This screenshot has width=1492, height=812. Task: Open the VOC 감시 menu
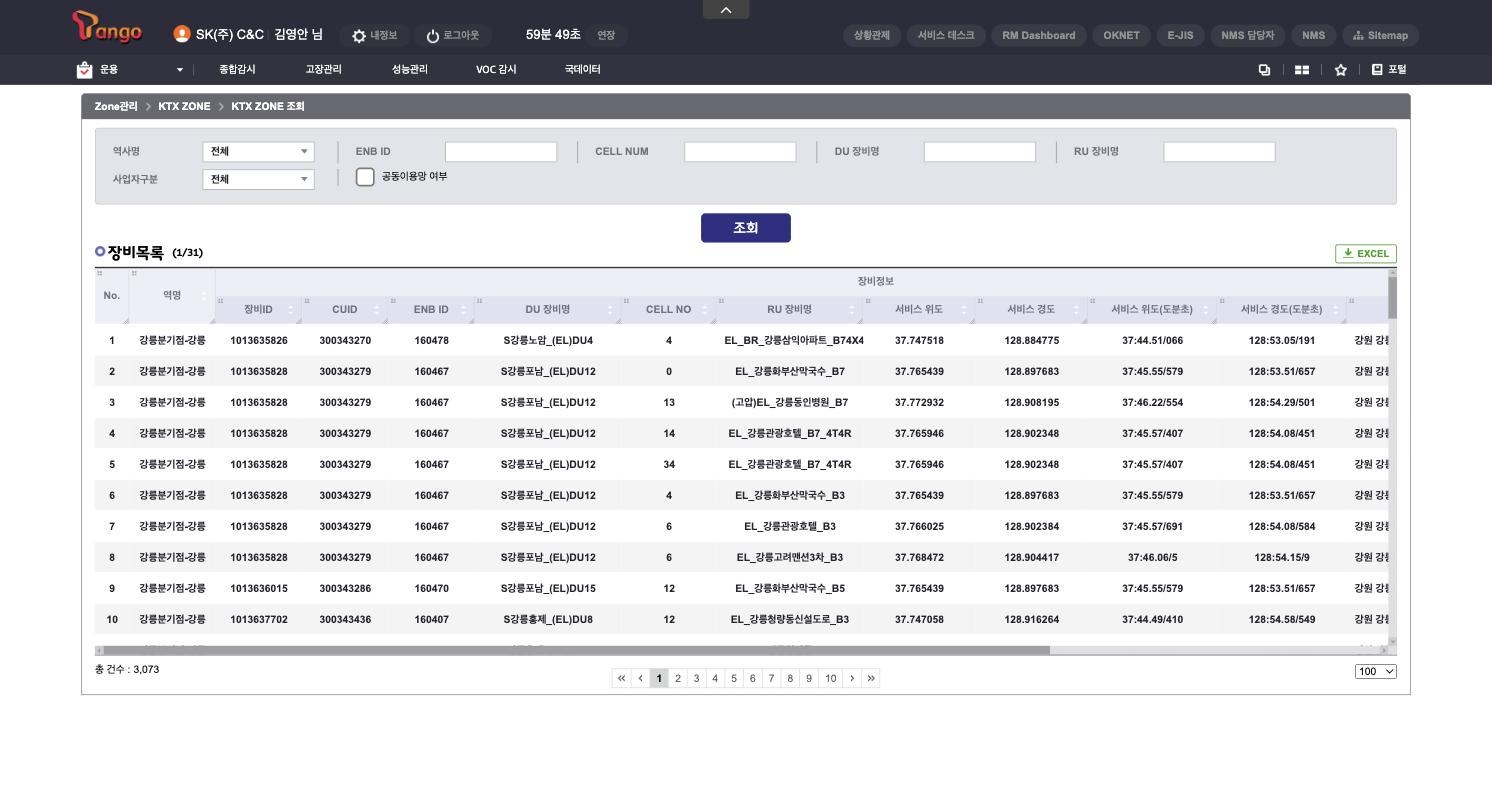pos(496,70)
